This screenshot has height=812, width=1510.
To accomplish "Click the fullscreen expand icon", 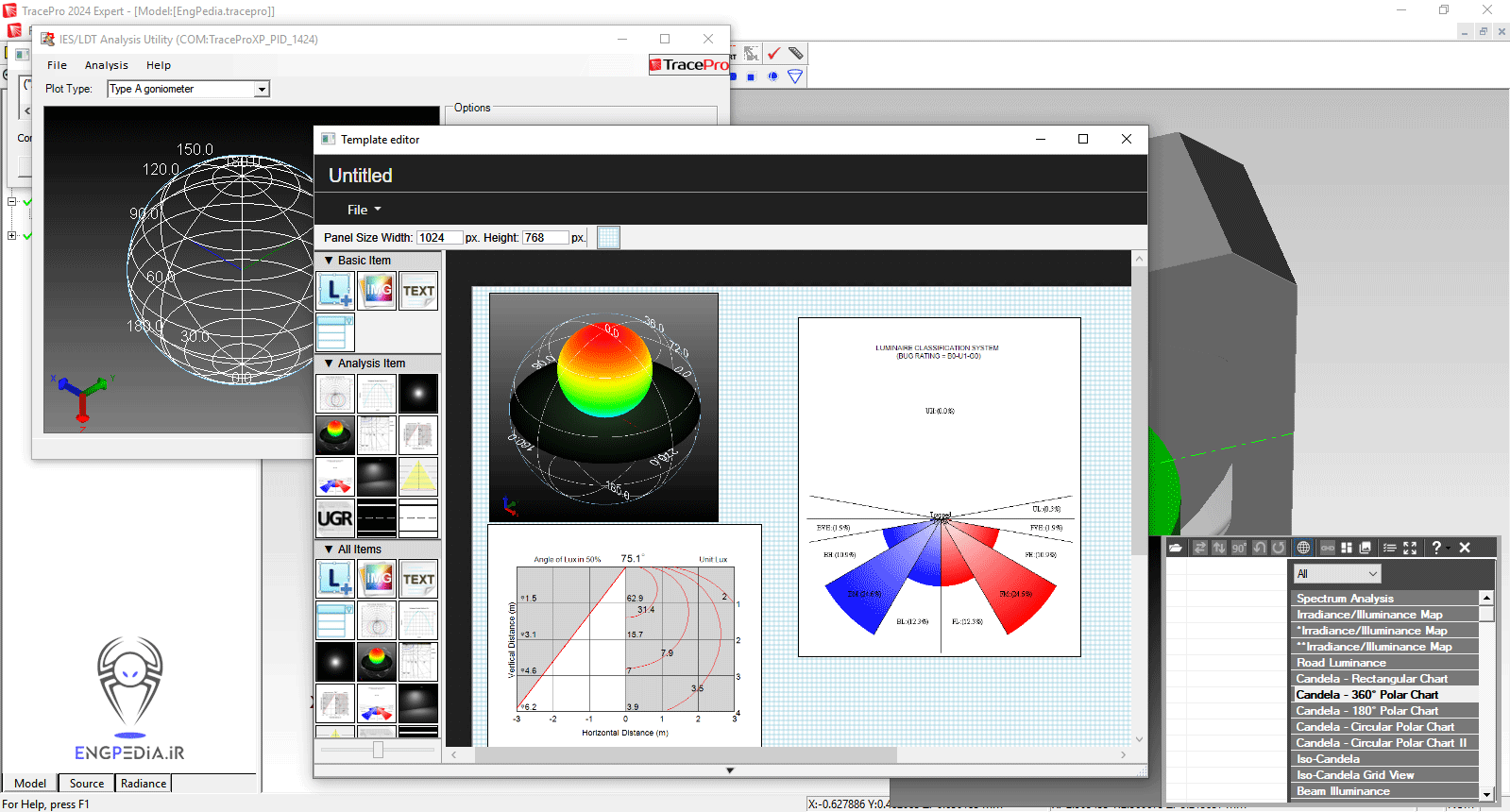I will (x=1410, y=548).
